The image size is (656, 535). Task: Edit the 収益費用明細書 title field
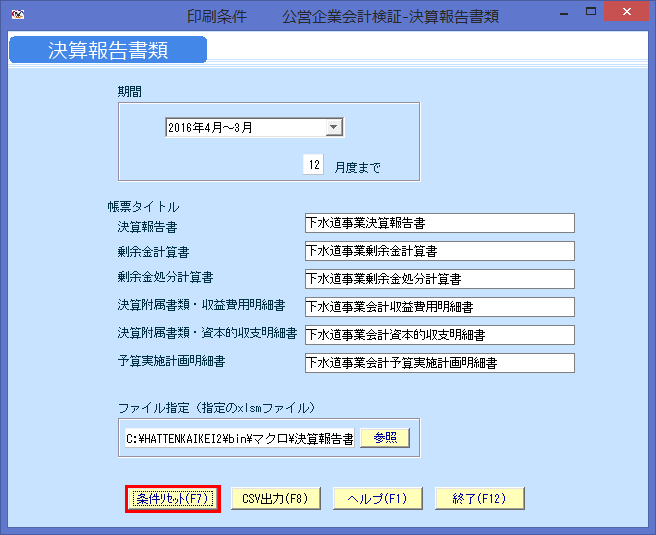point(440,307)
